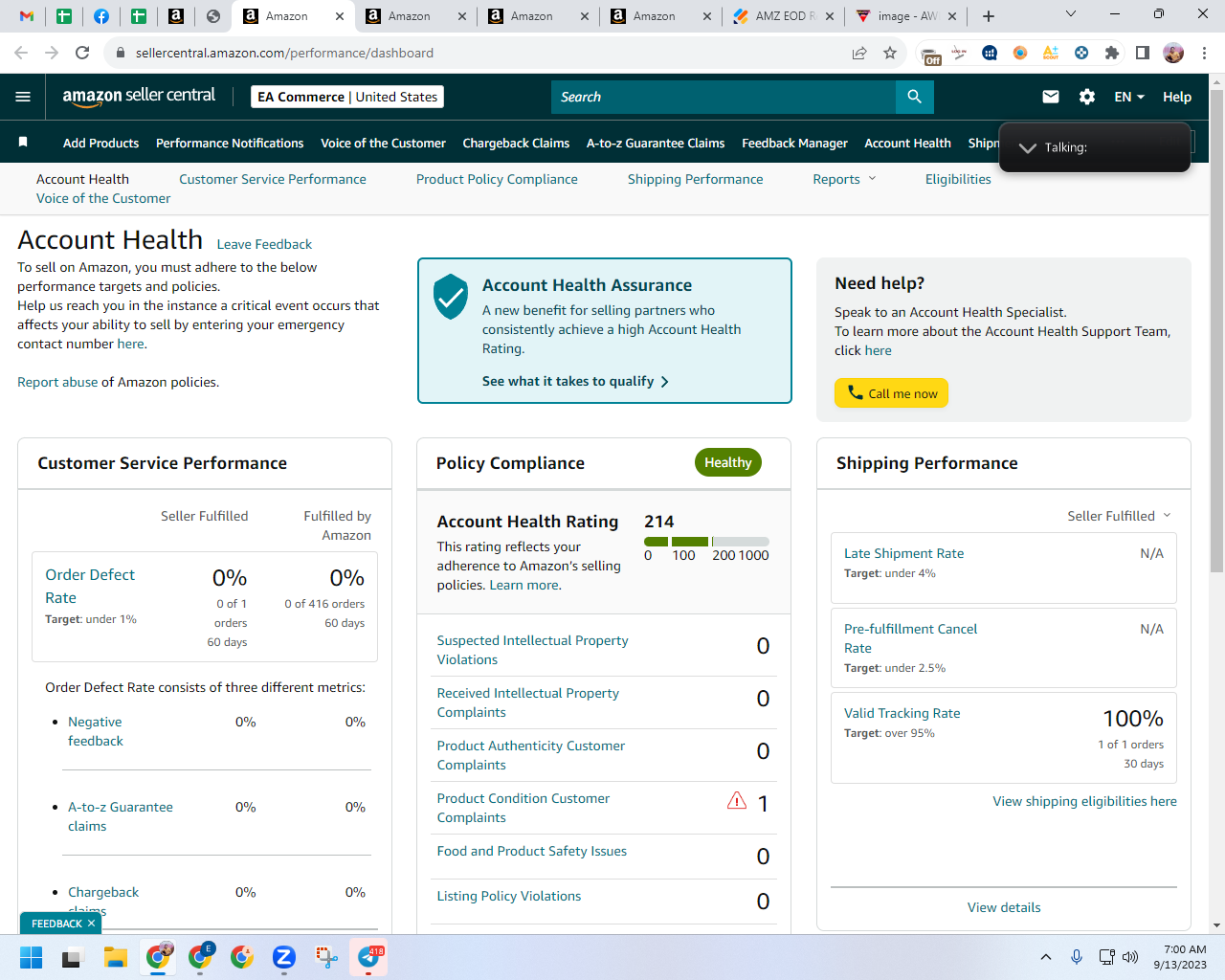Click the green Healthy status badge
The image size is (1225, 980).
728,462
